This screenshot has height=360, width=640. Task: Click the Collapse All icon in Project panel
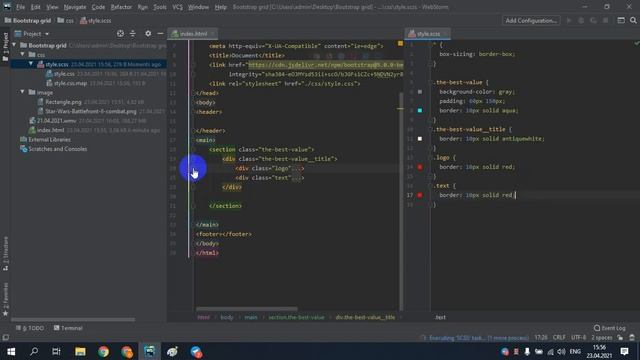[x=133, y=34]
